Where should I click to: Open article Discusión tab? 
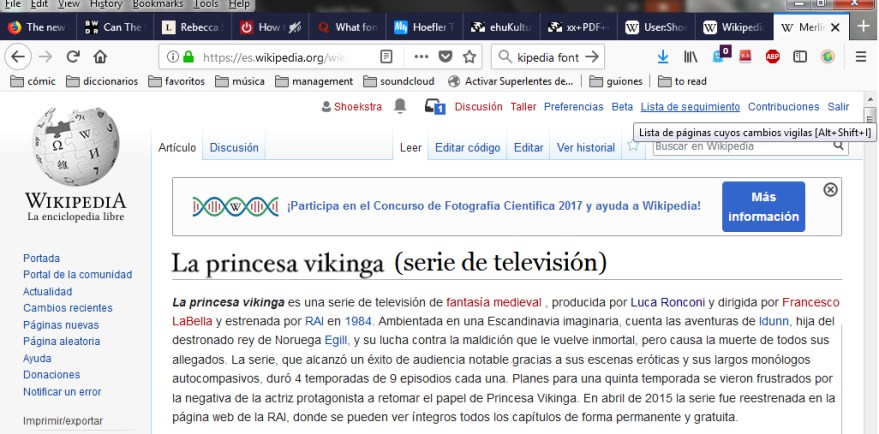click(234, 148)
